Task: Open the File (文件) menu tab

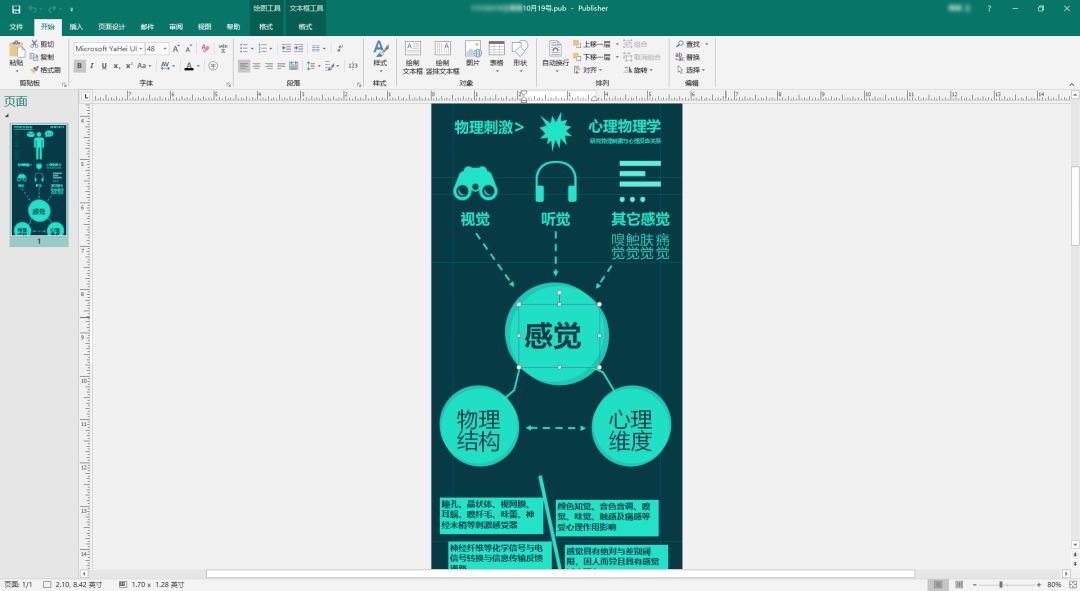Action: 17,27
